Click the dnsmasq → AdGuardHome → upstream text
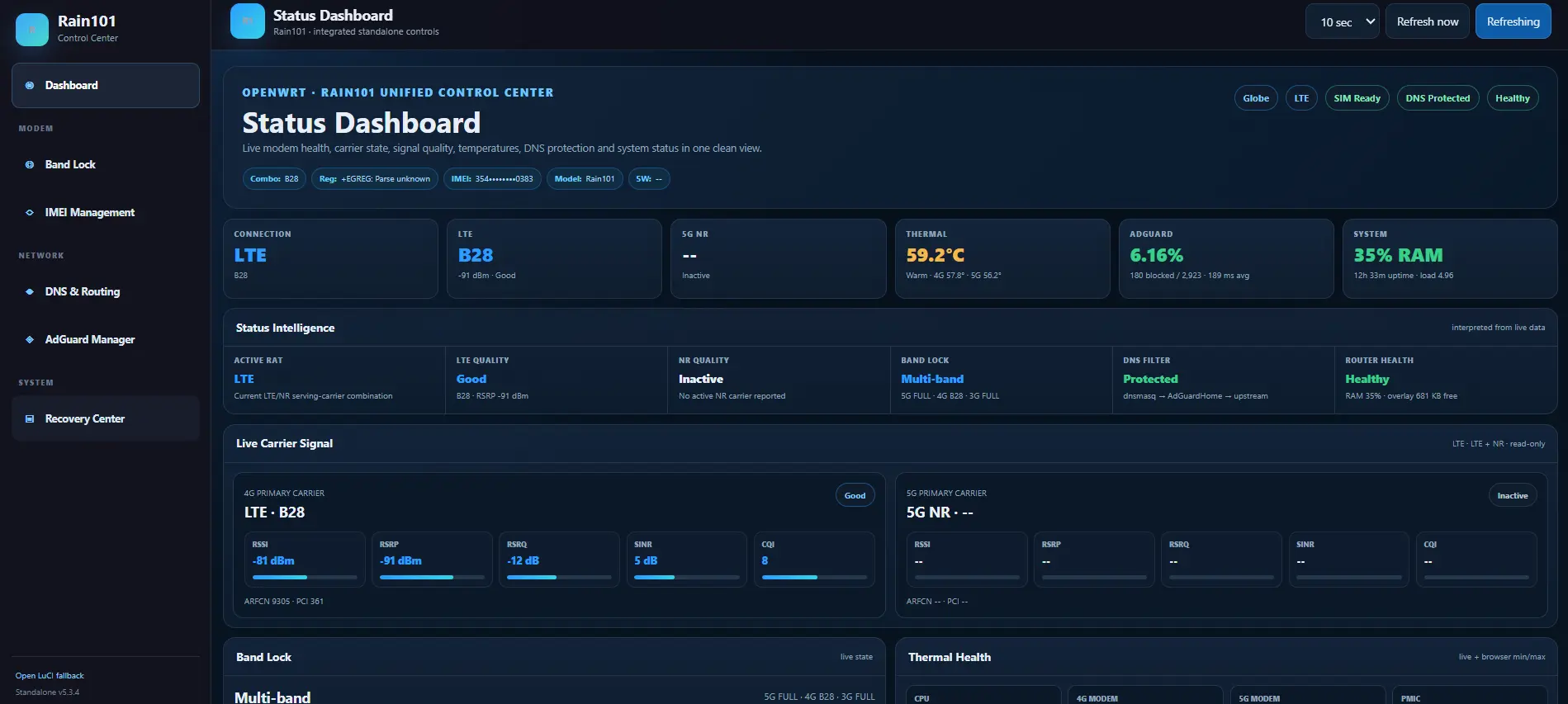Viewport: 1568px width, 704px height. point(1195,396)
